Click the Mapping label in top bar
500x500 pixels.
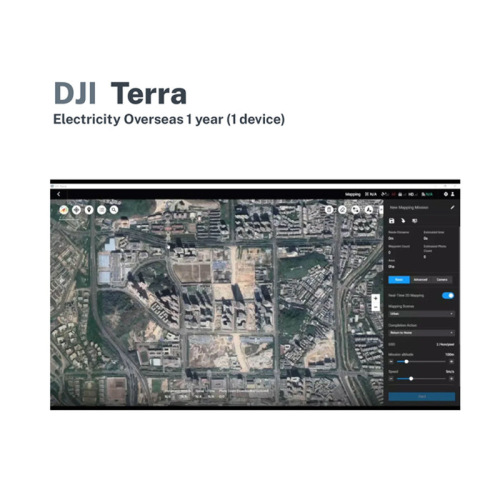[353, 194]
